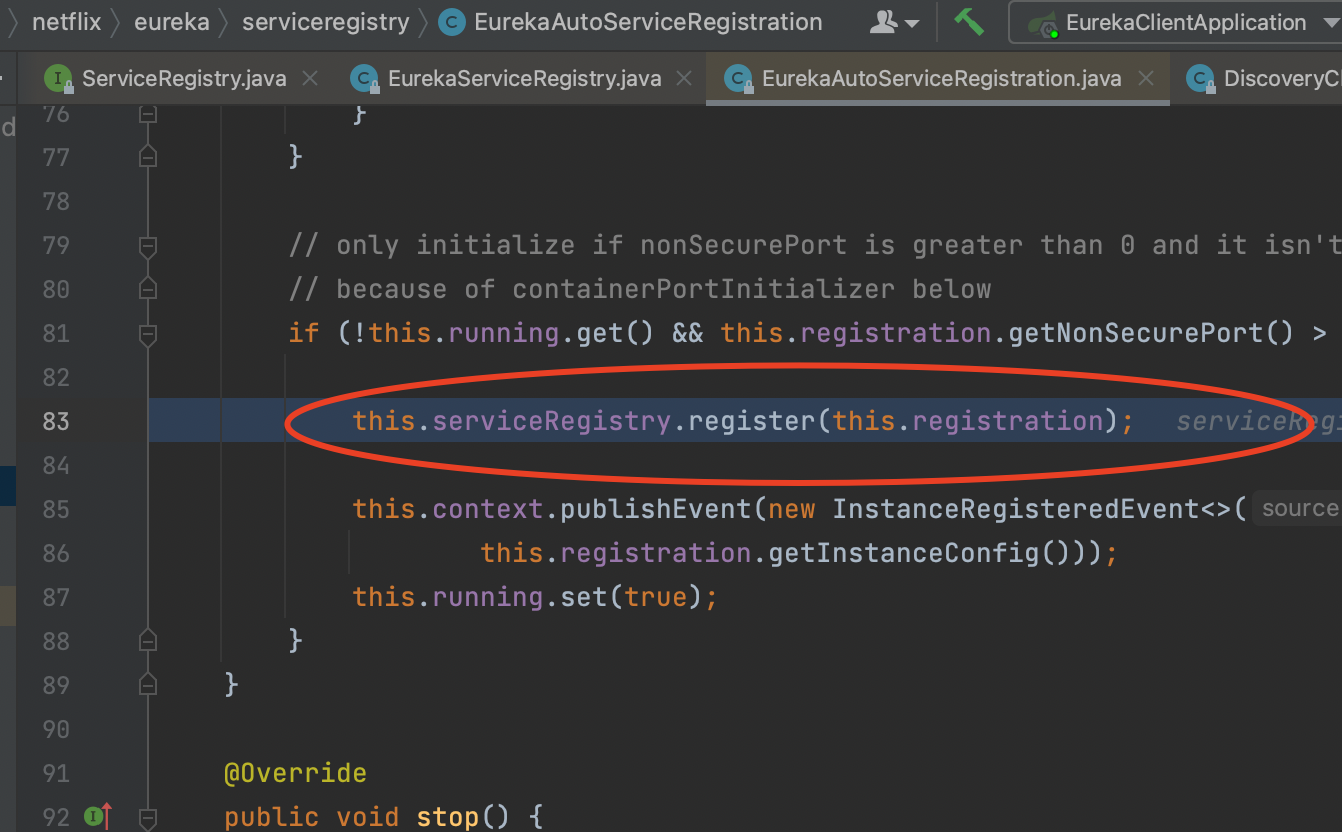The image size is (1342, 832).
Task: Click the @Override annotation
Action: pyautogui.click(x=296, y=773)
